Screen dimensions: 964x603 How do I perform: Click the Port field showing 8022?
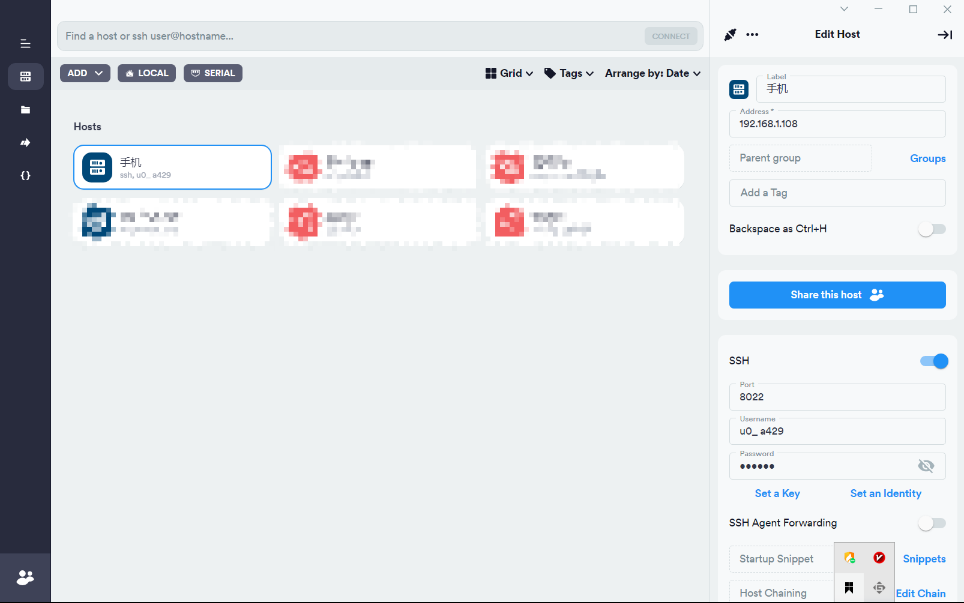click(x=837, y=397)
